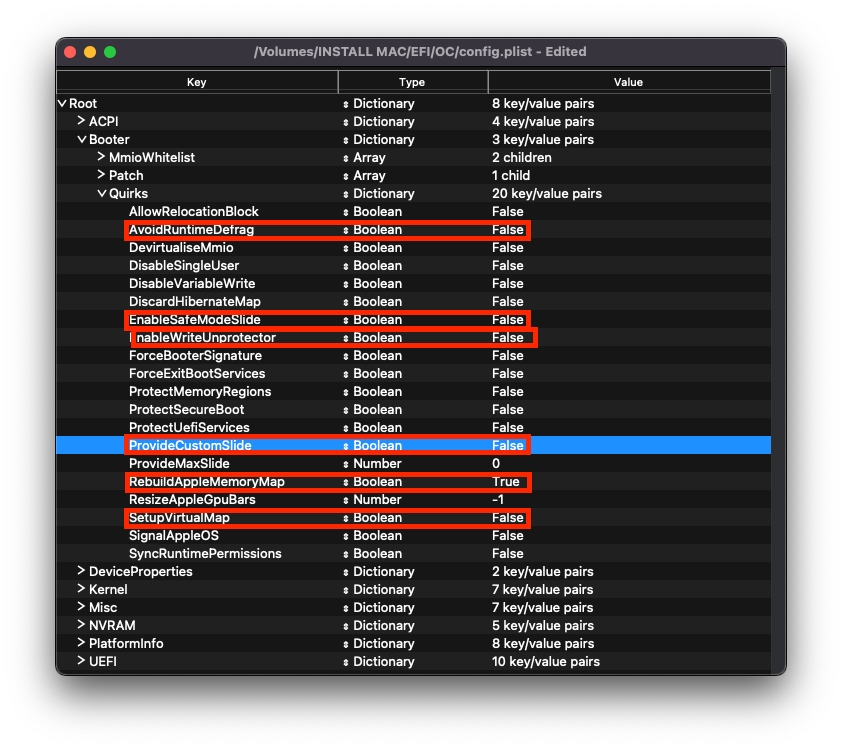The width and height of the screenshot is (842, 749).
Task: Change type of RebuildAppleMemoryMap row
Action: click(347, 482)
